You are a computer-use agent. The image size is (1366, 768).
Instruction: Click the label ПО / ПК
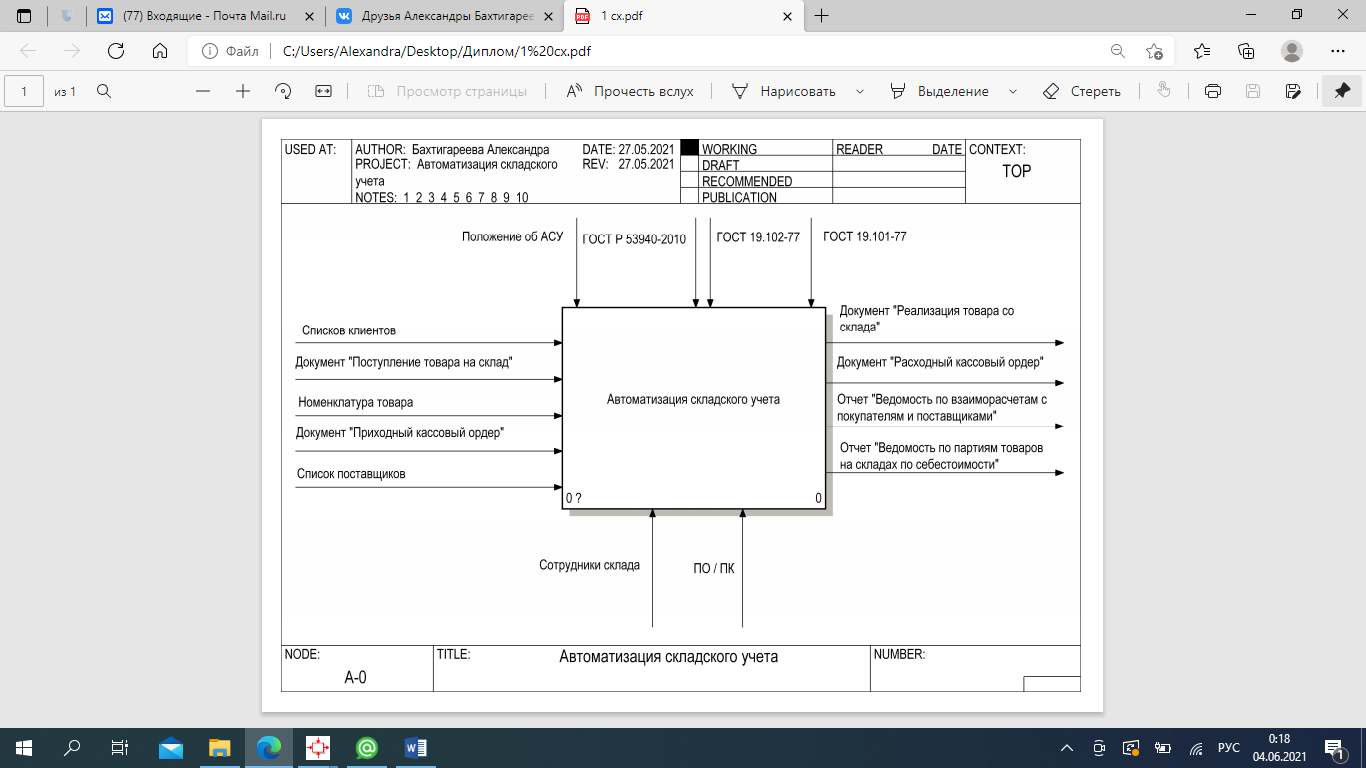tap(714, 569)
